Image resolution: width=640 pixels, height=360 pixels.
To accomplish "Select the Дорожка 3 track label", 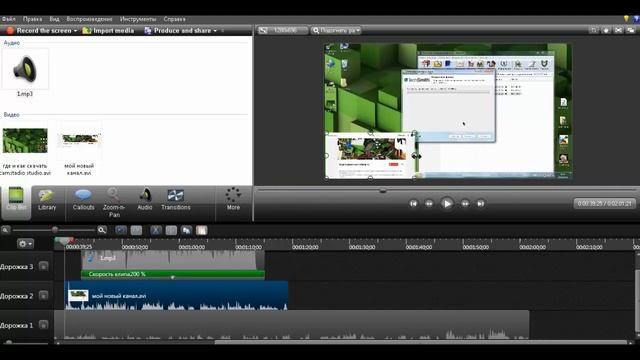I will click(x=17, y=267).
